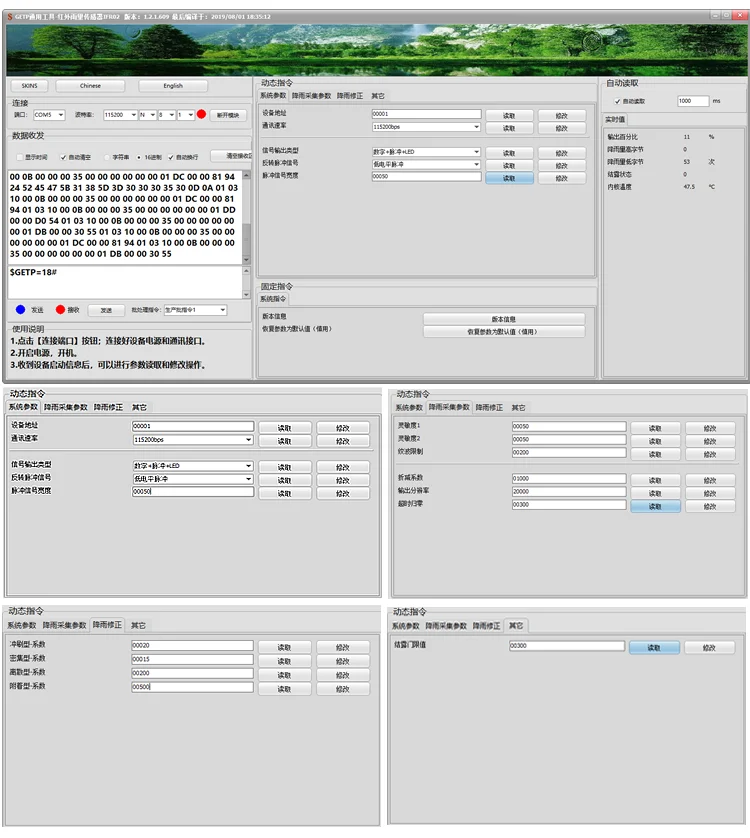The width and height of the screenshot is (750, 838).
Task: Click the red connection status indicator
Action: coord(202,114)
